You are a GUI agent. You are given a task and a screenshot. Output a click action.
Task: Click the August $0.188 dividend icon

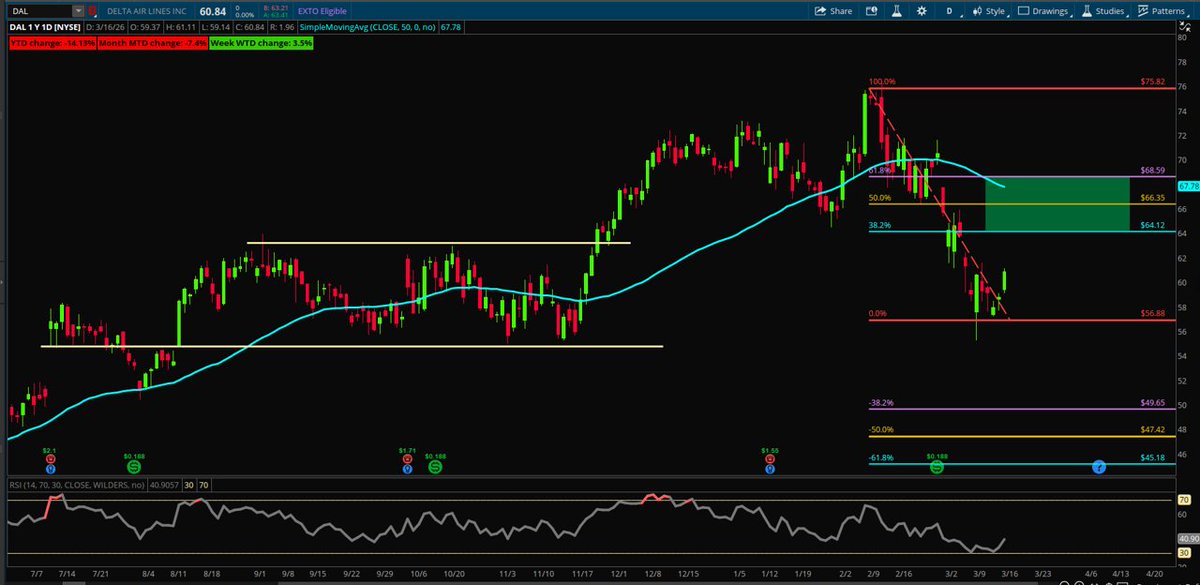click(x=133, y=466)
